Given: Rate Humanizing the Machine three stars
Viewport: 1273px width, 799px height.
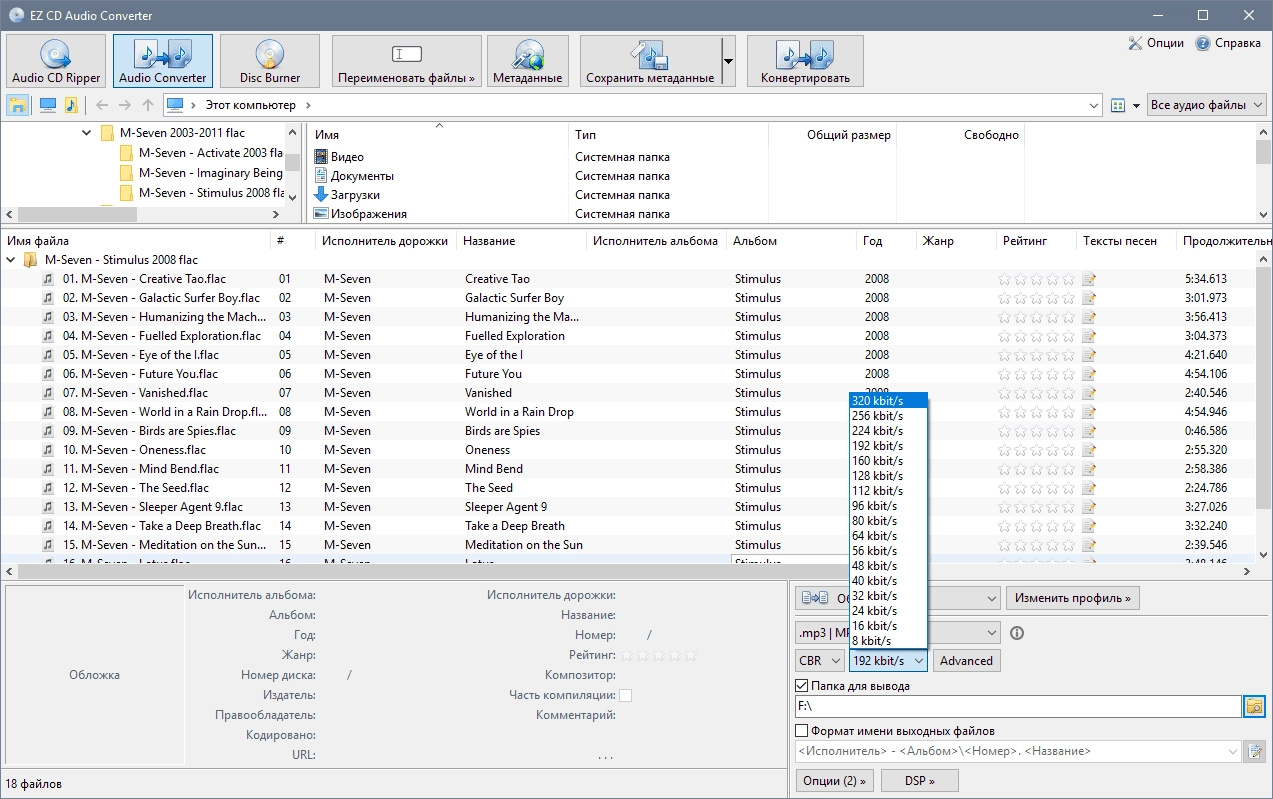Looking at the screenshot, I should 1037,317.
